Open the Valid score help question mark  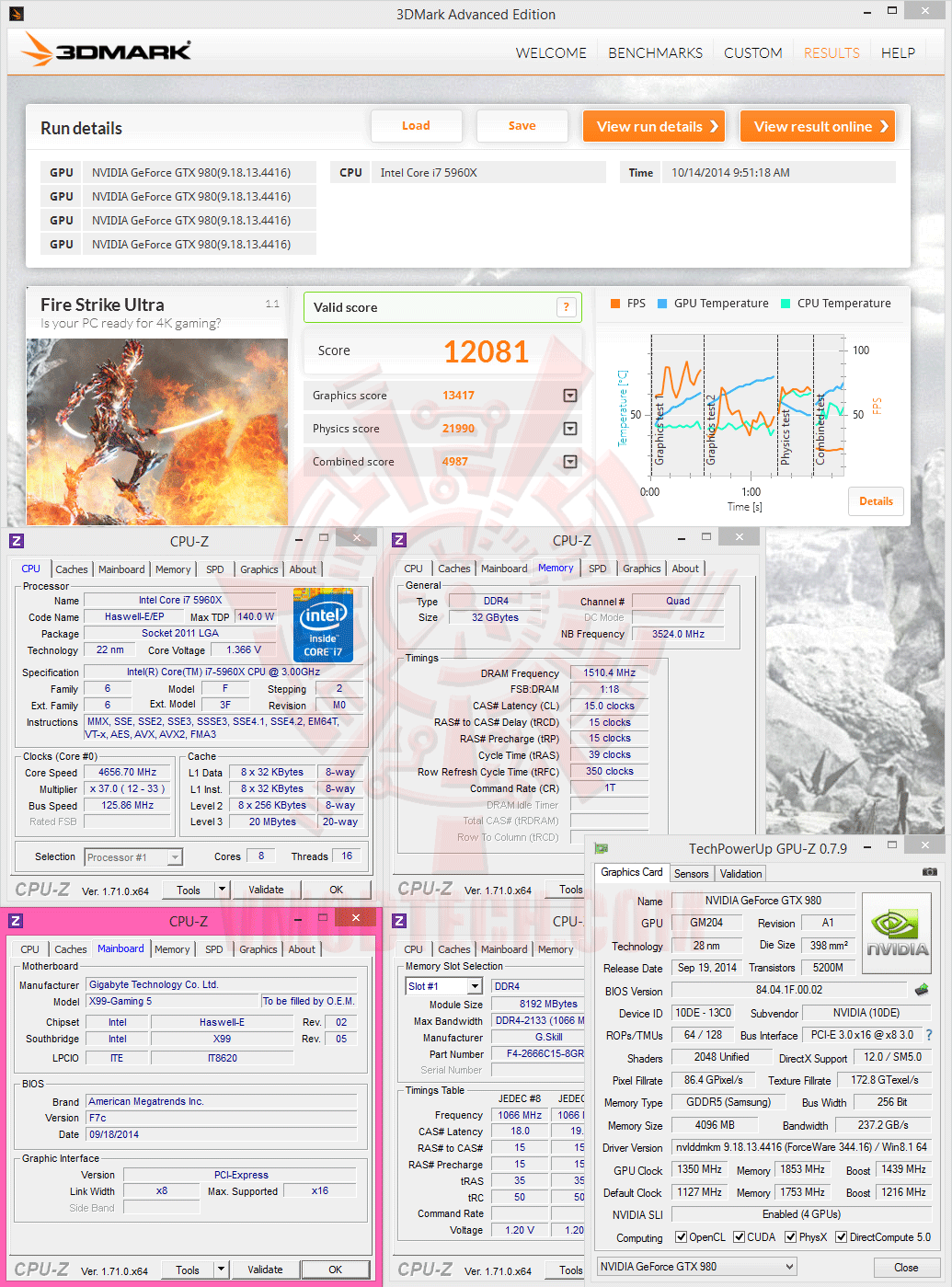[567, 307]
